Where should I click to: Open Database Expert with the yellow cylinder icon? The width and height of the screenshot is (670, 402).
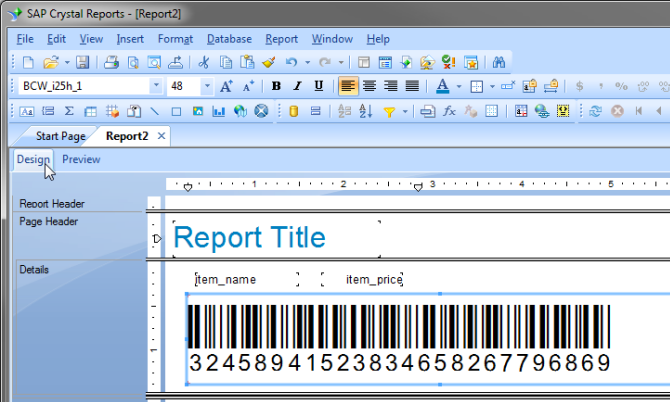294,112
